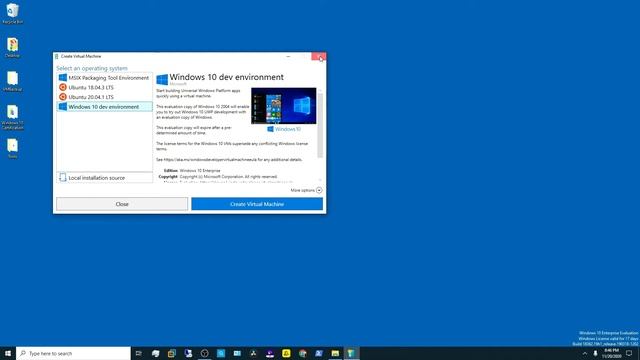Click the Close button in dialog
This screenshot has width=640, height=360.
(122, 204)
